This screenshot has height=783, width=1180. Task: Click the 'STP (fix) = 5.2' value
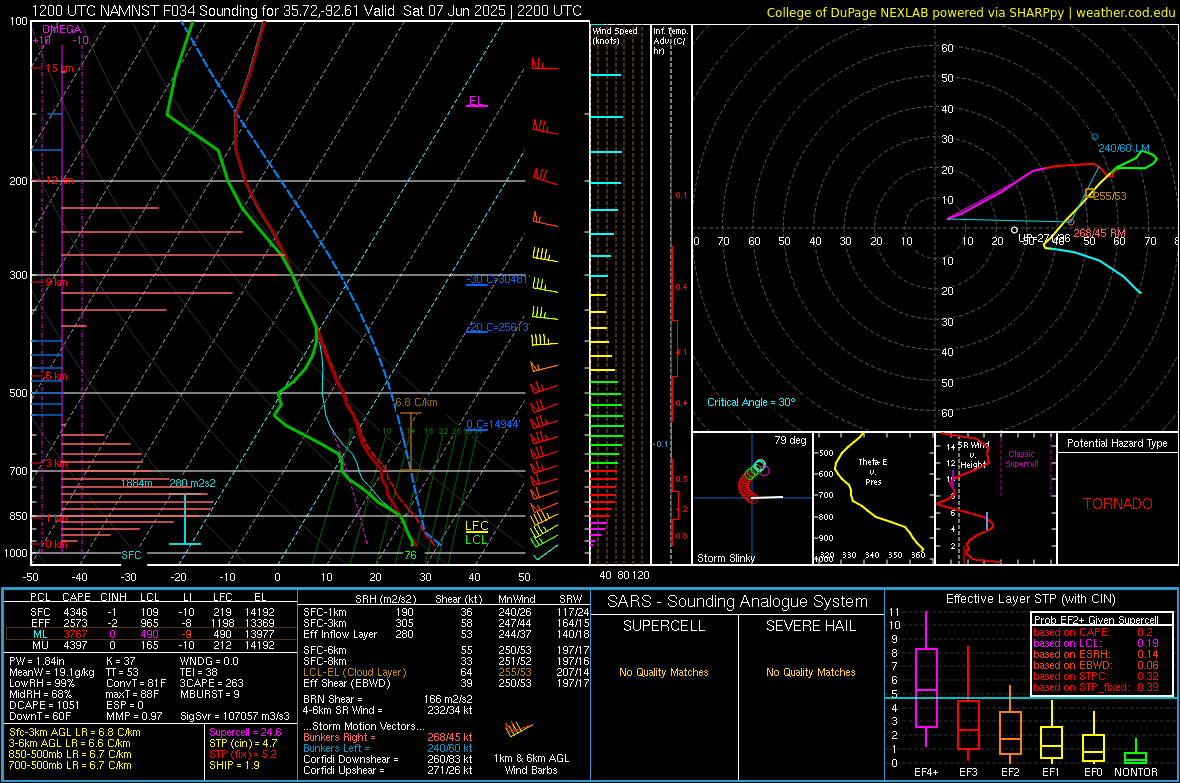[243, 754]
